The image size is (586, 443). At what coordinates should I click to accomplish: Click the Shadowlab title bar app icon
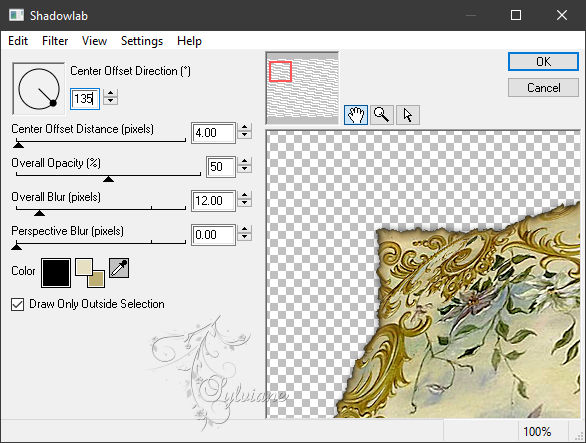tap(16, 15)
